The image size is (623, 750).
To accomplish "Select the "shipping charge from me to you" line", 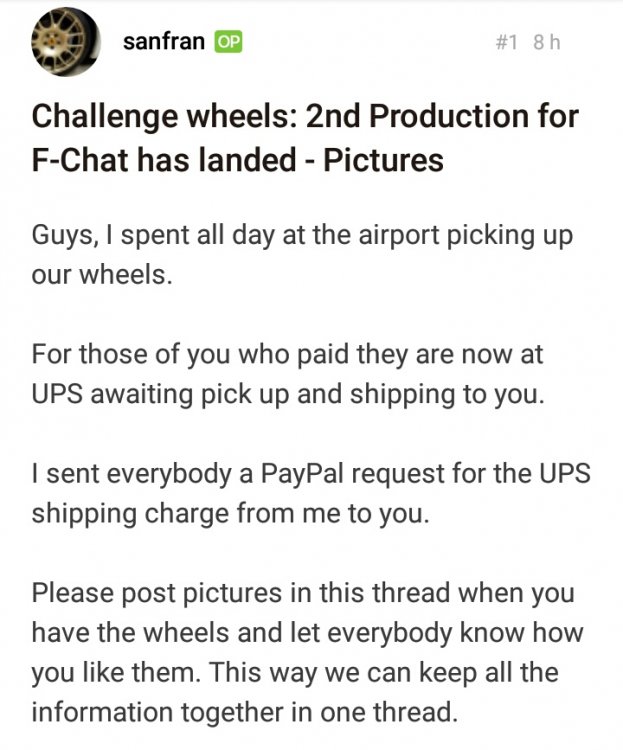I will [230, 514].
